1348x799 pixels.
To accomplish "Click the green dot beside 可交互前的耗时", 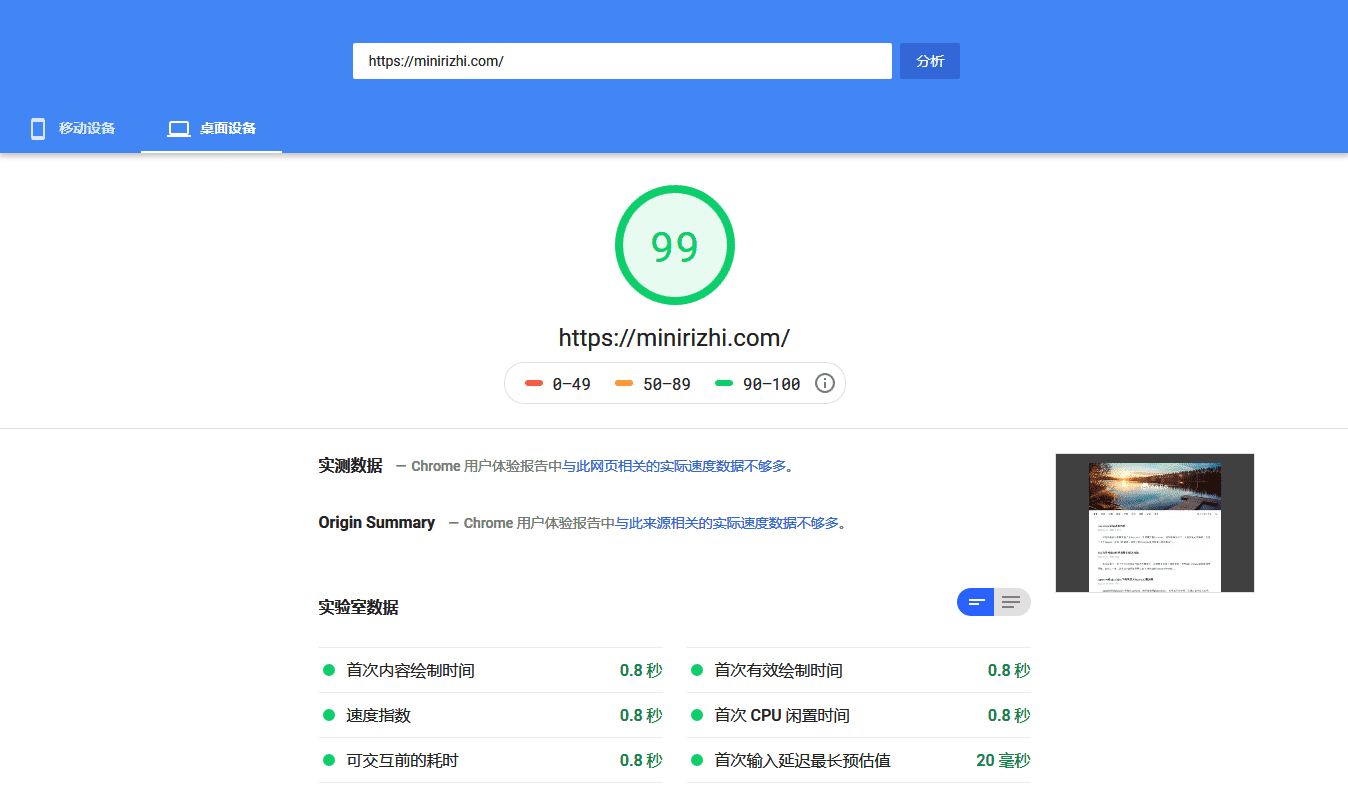I will (x=329, y=760).
